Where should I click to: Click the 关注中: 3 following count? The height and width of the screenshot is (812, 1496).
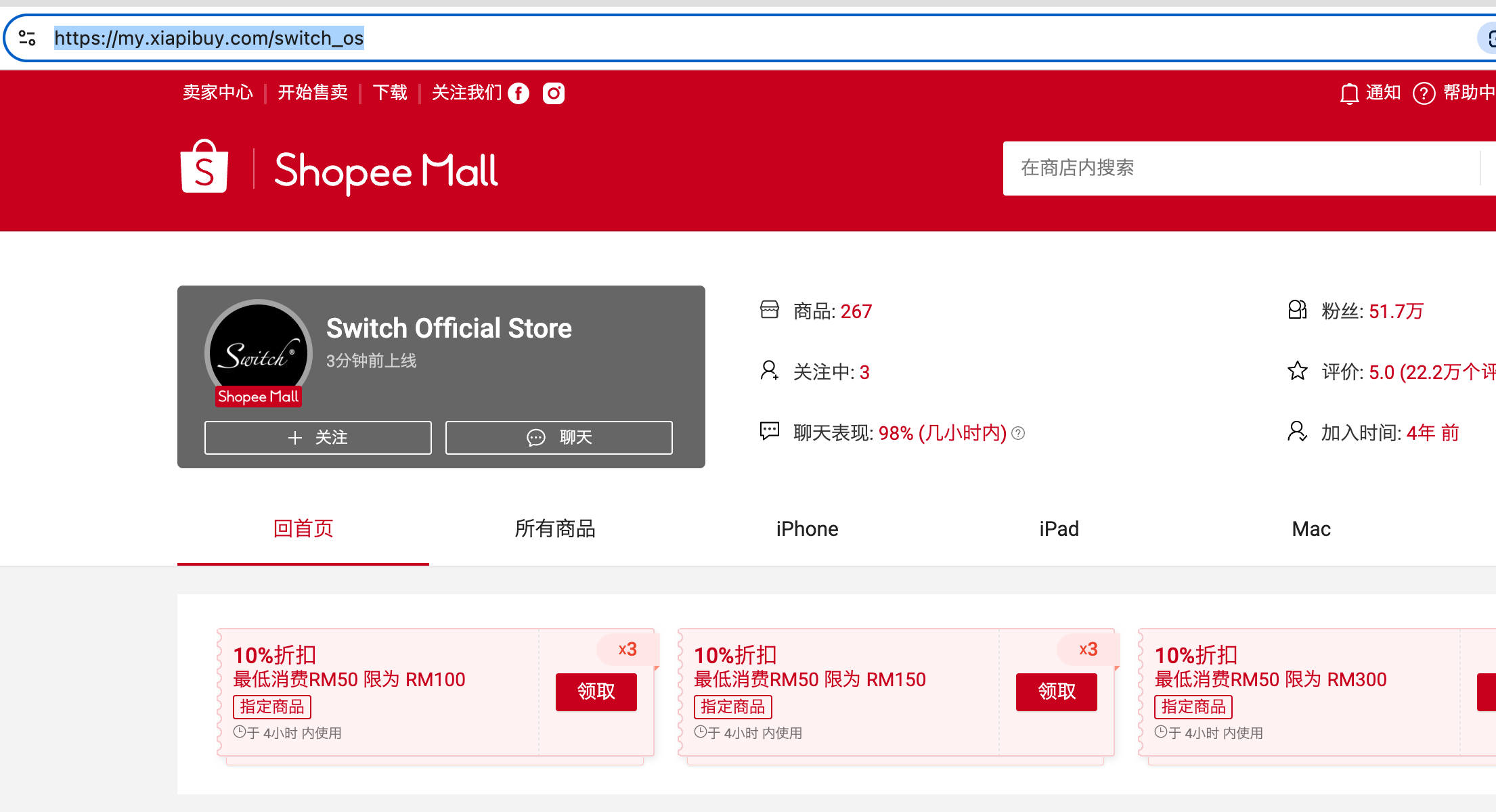[x=831, y=372]
